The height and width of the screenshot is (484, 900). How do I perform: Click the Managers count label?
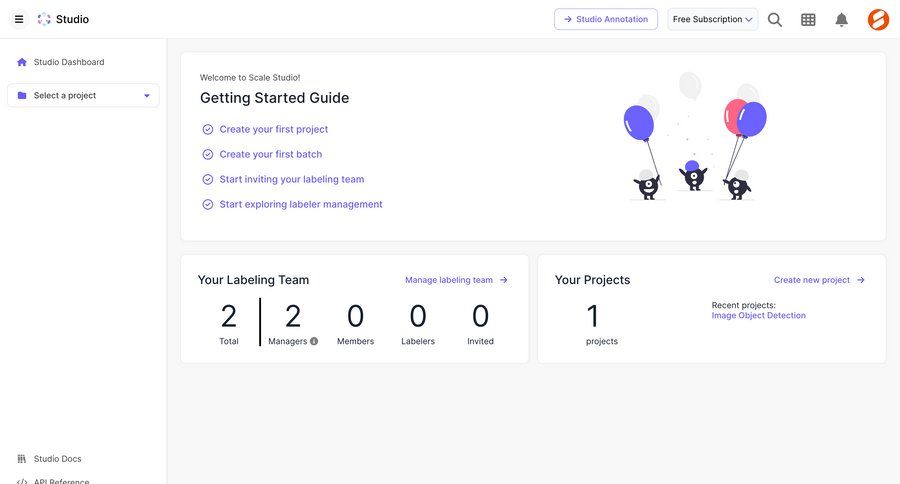[288, 341]
